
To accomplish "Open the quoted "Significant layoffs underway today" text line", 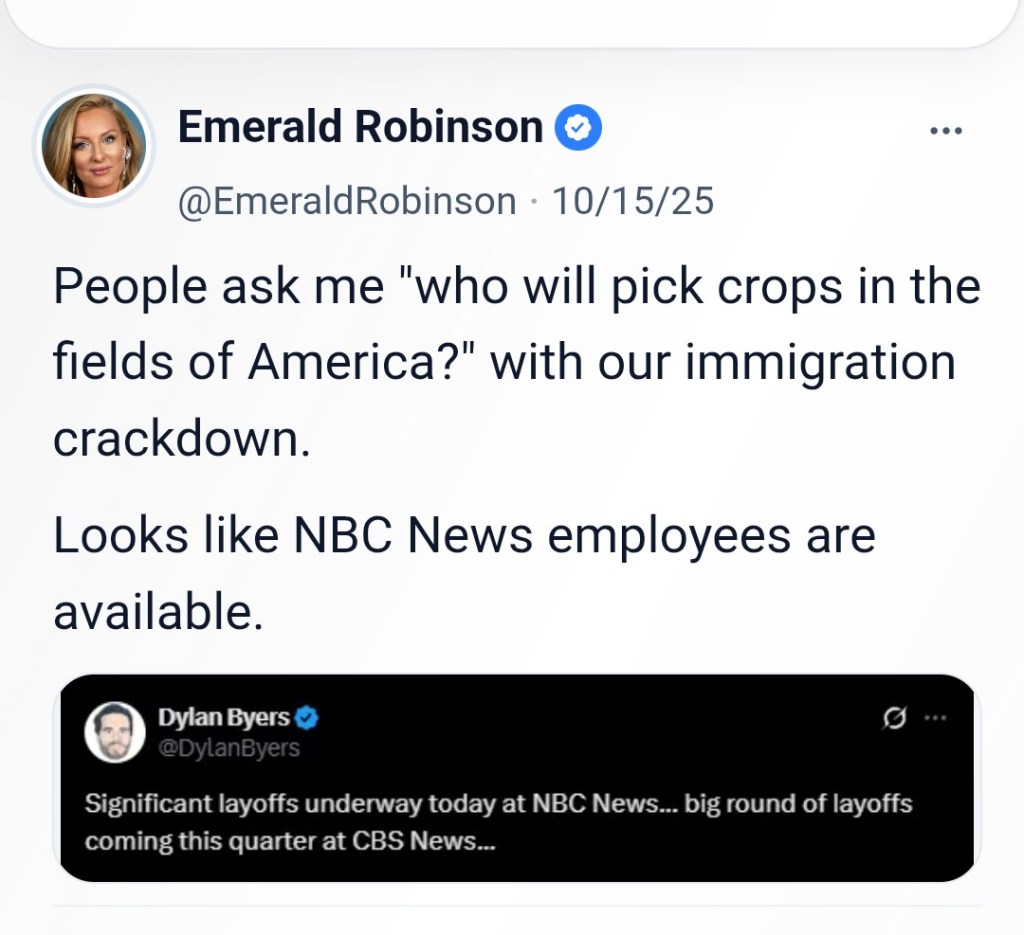I will [498, 804].
